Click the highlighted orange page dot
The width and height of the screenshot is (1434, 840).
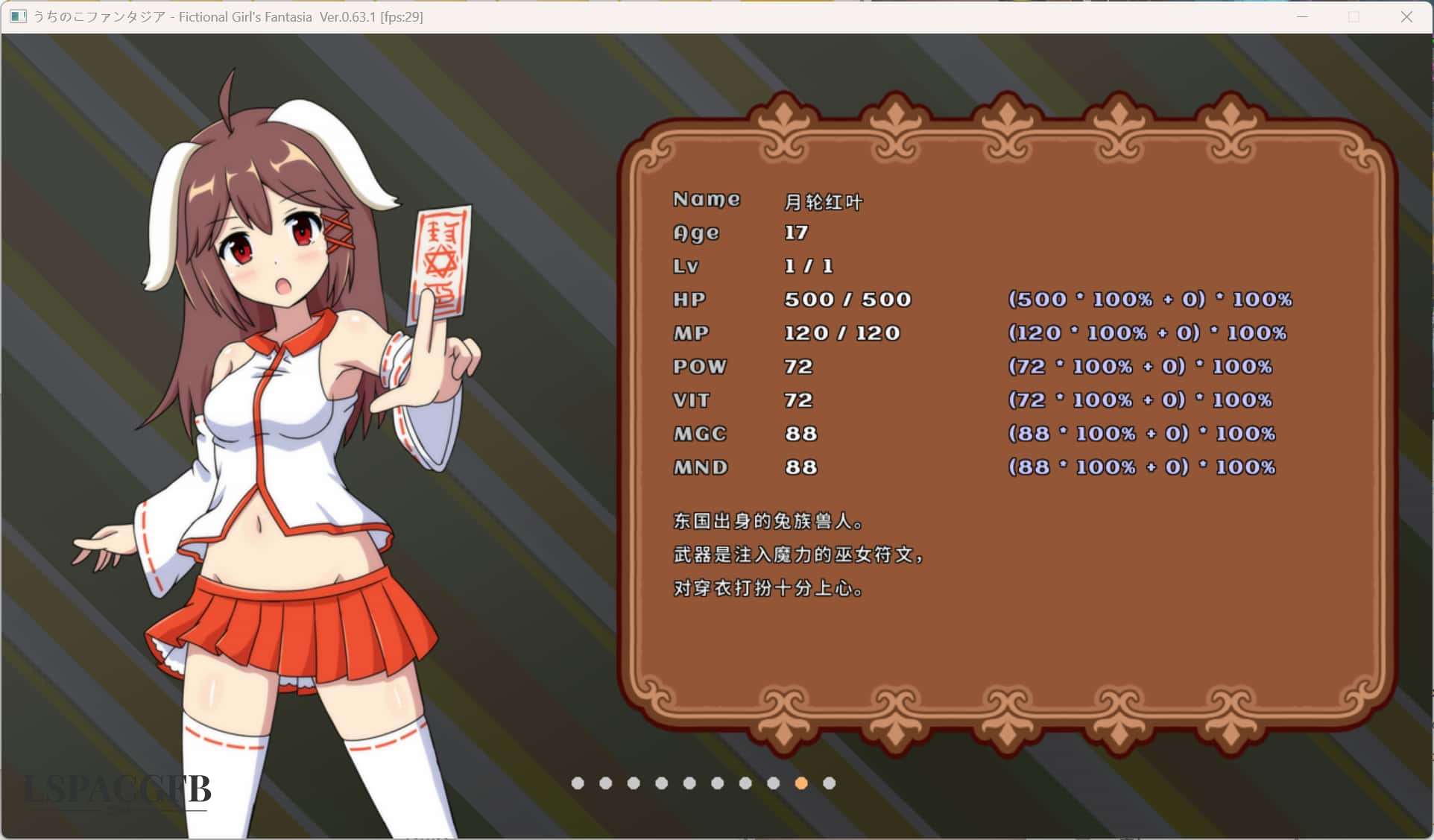coord(801,783)
